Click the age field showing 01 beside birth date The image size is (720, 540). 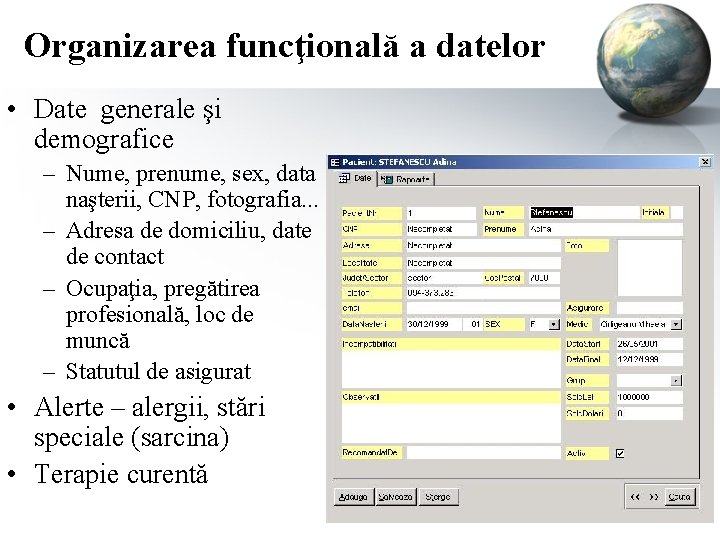point(472,325)
